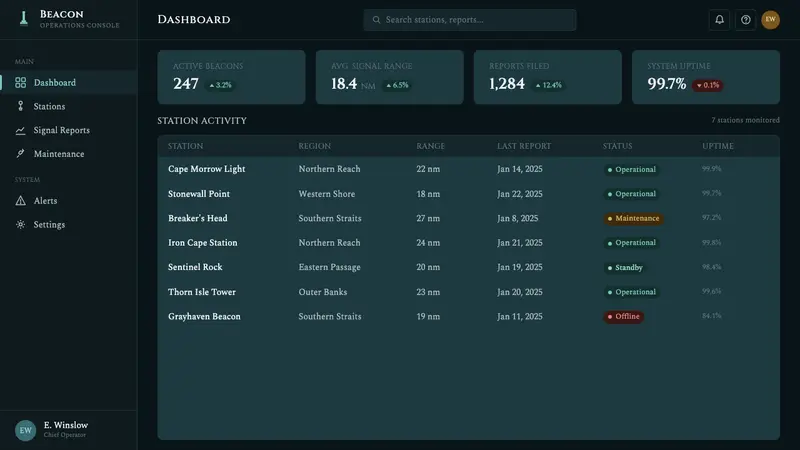The width and height of the screenshot is (800, 450).
Task: Sort by the Region column header
Action: pos(315,146)
